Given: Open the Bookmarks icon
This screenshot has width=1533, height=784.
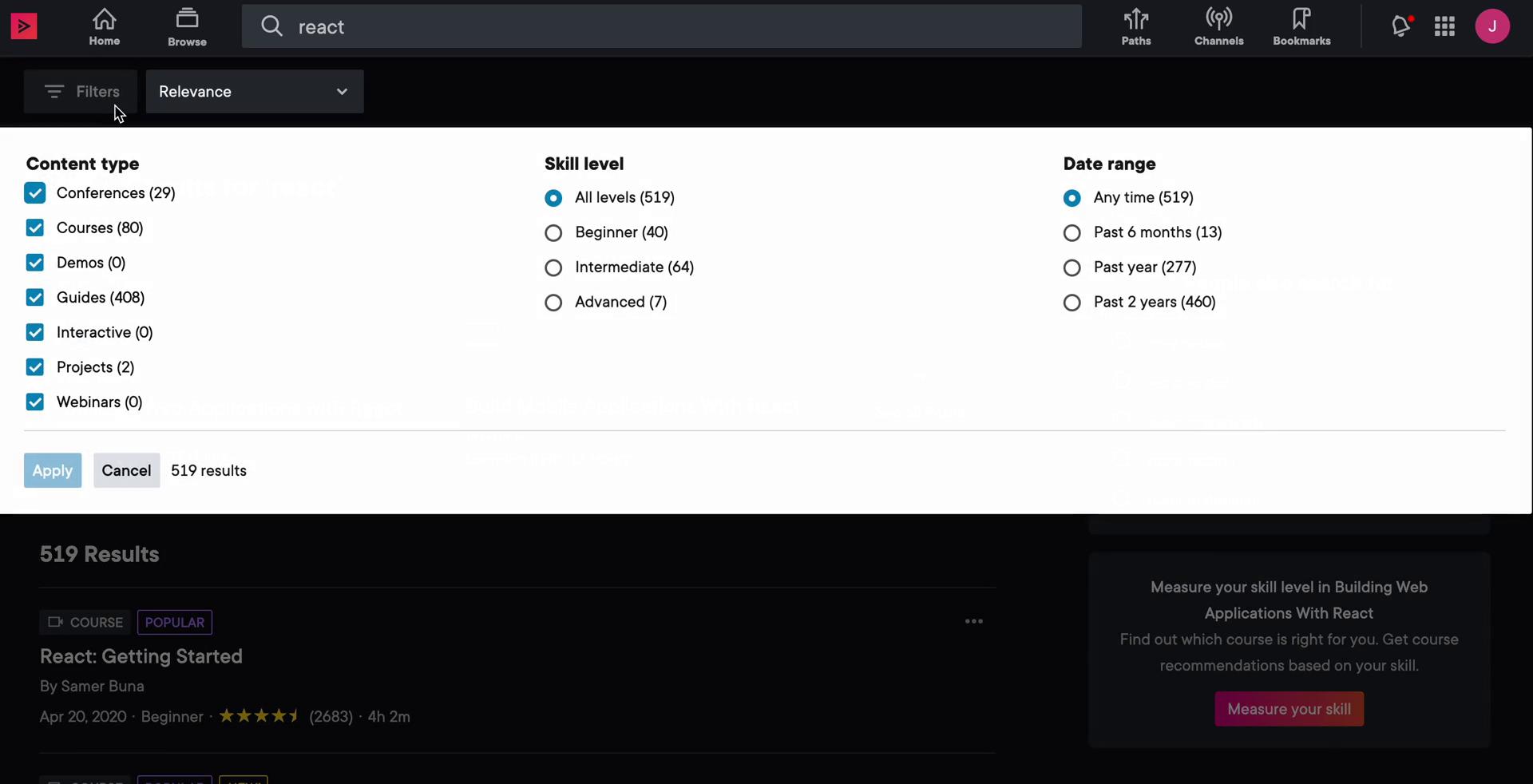Looking at the screenshot, I should [1301, 18].
